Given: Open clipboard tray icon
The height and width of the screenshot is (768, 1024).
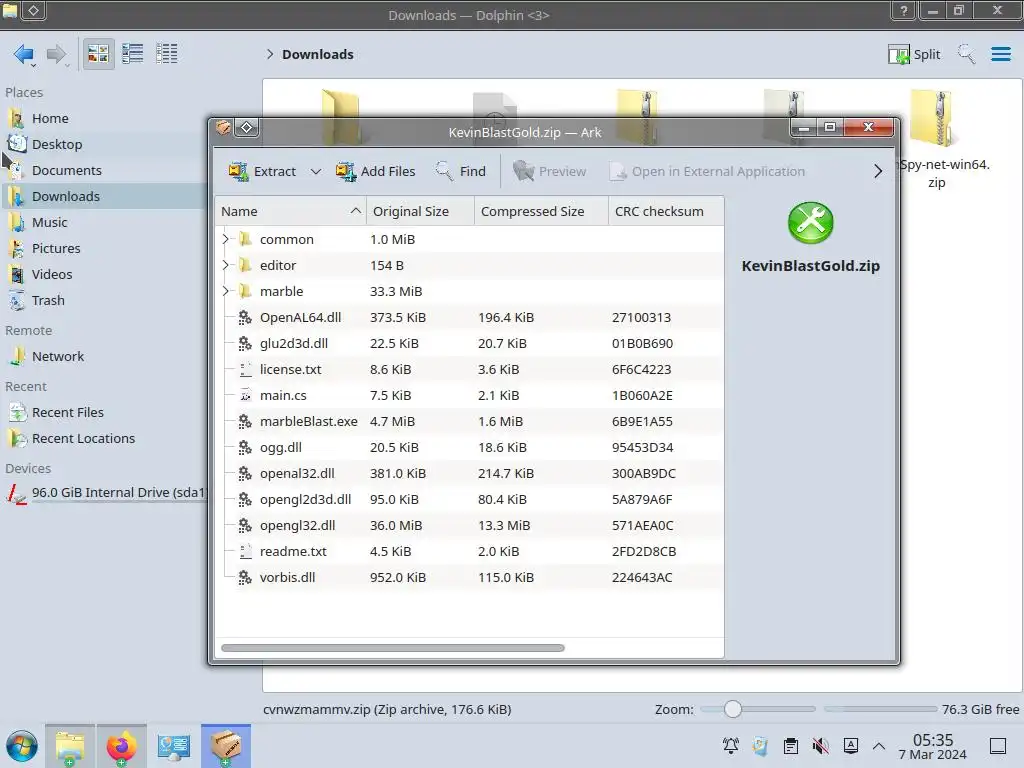Looking at the screenshot, I should (x=791, y=746).
